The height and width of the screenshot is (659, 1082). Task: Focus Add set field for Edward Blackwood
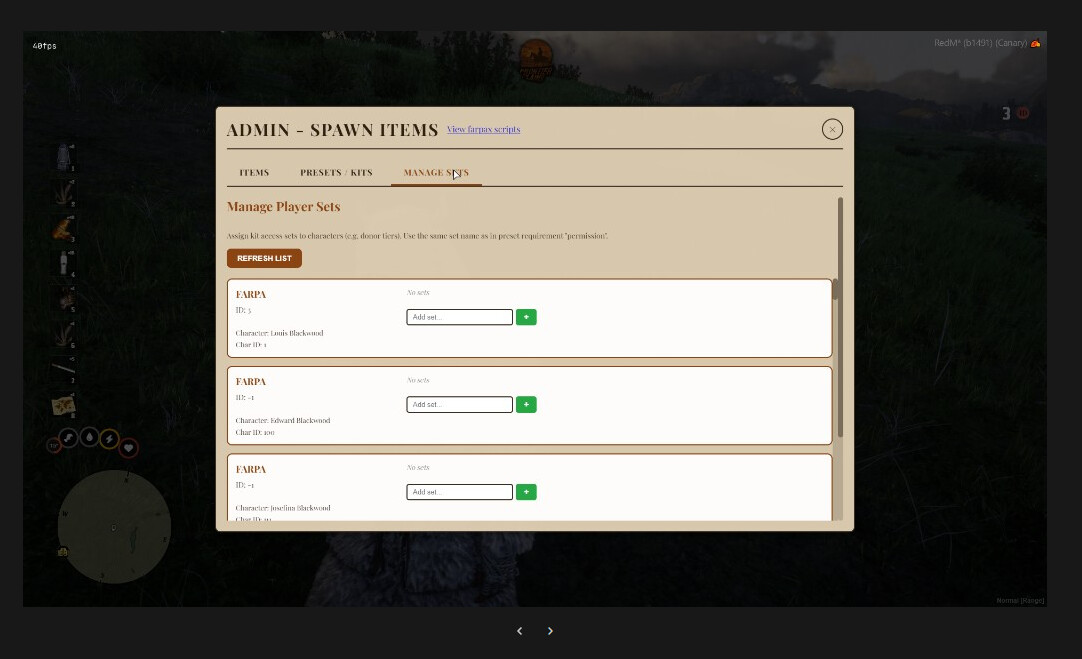(x=460, y=404)
